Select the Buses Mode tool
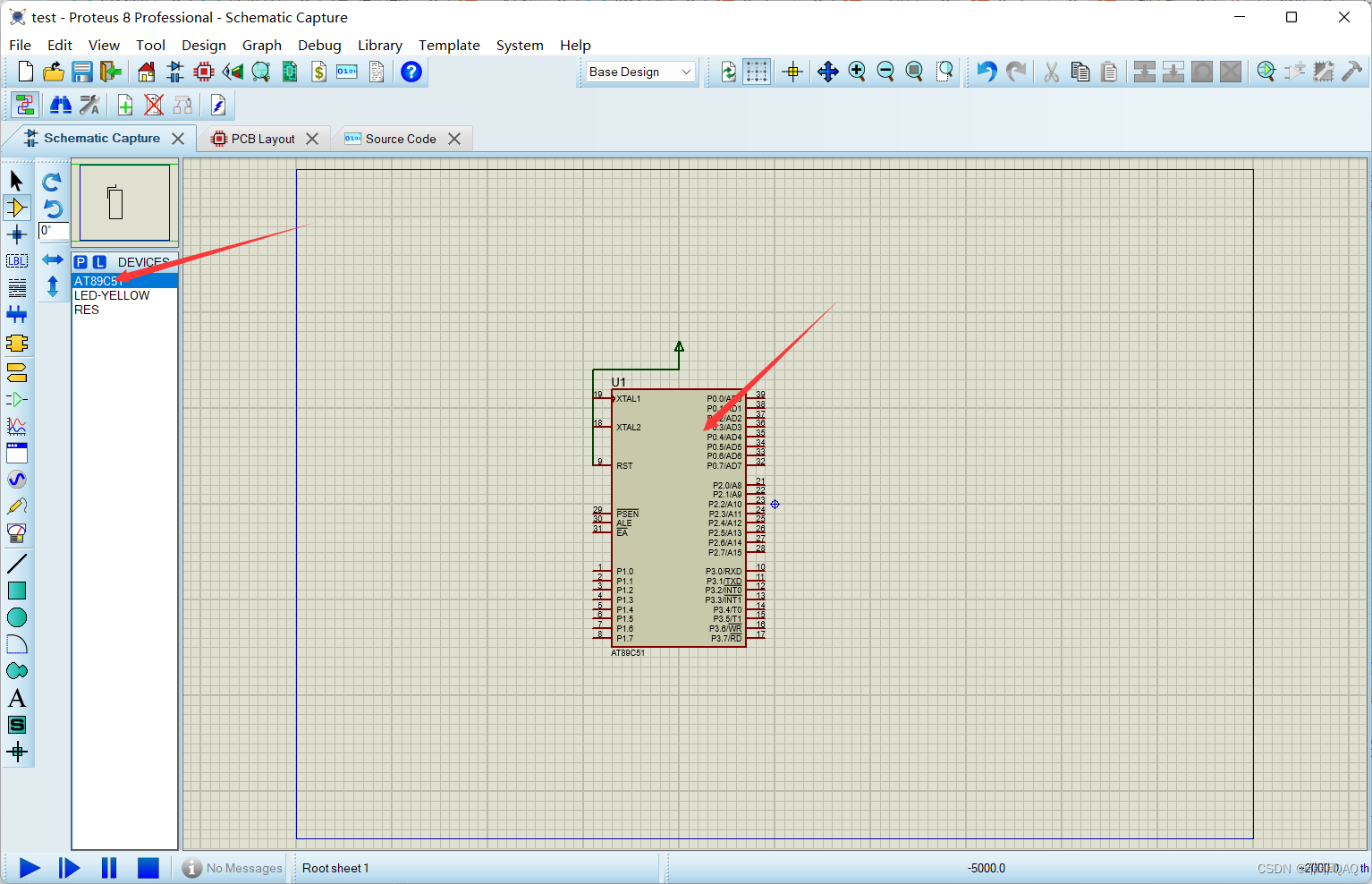Screen dimensions: 1372x884 pyautogui.click(x=17, y=315)
